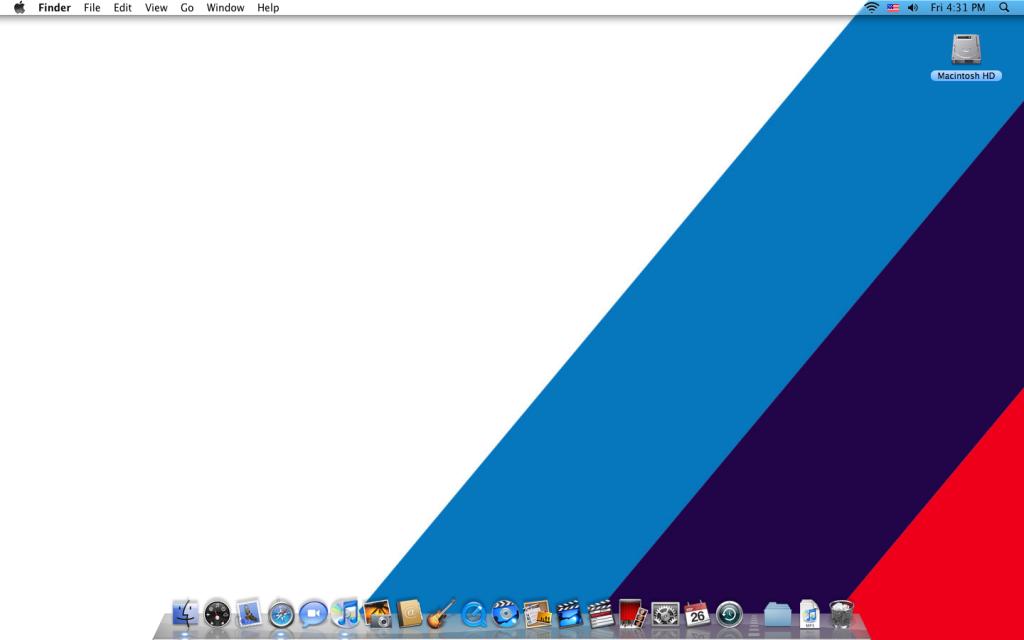Open the Go menu
Screen dimensions: 1024x640
187,7
